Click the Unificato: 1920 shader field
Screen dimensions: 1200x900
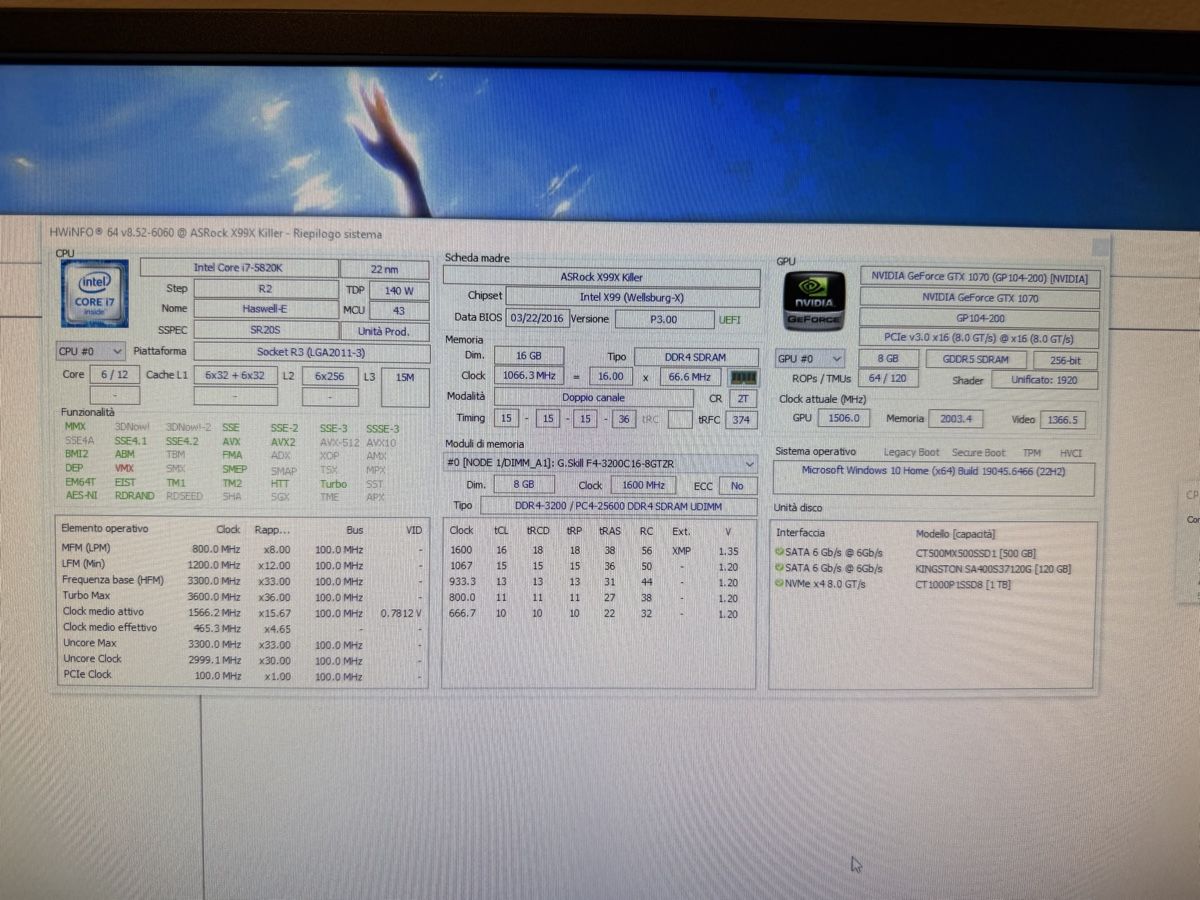click(1045, 380)
